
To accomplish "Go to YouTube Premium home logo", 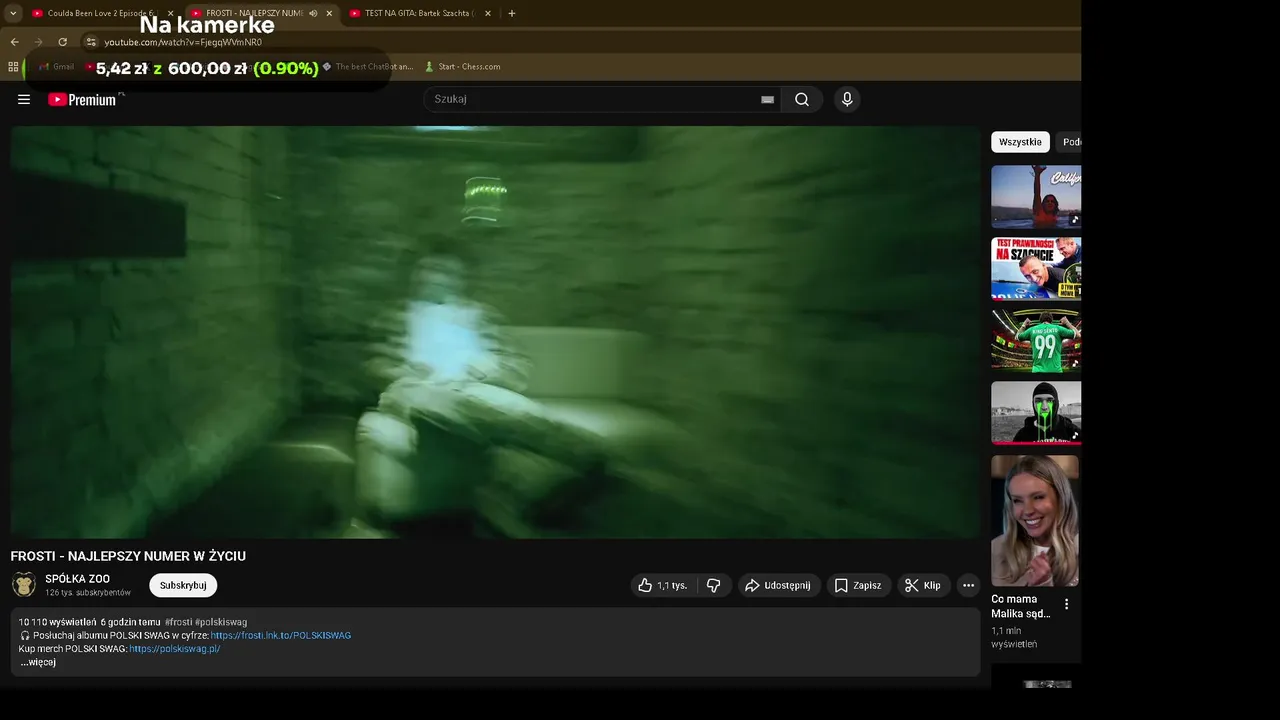I will (x=82, y=99).
